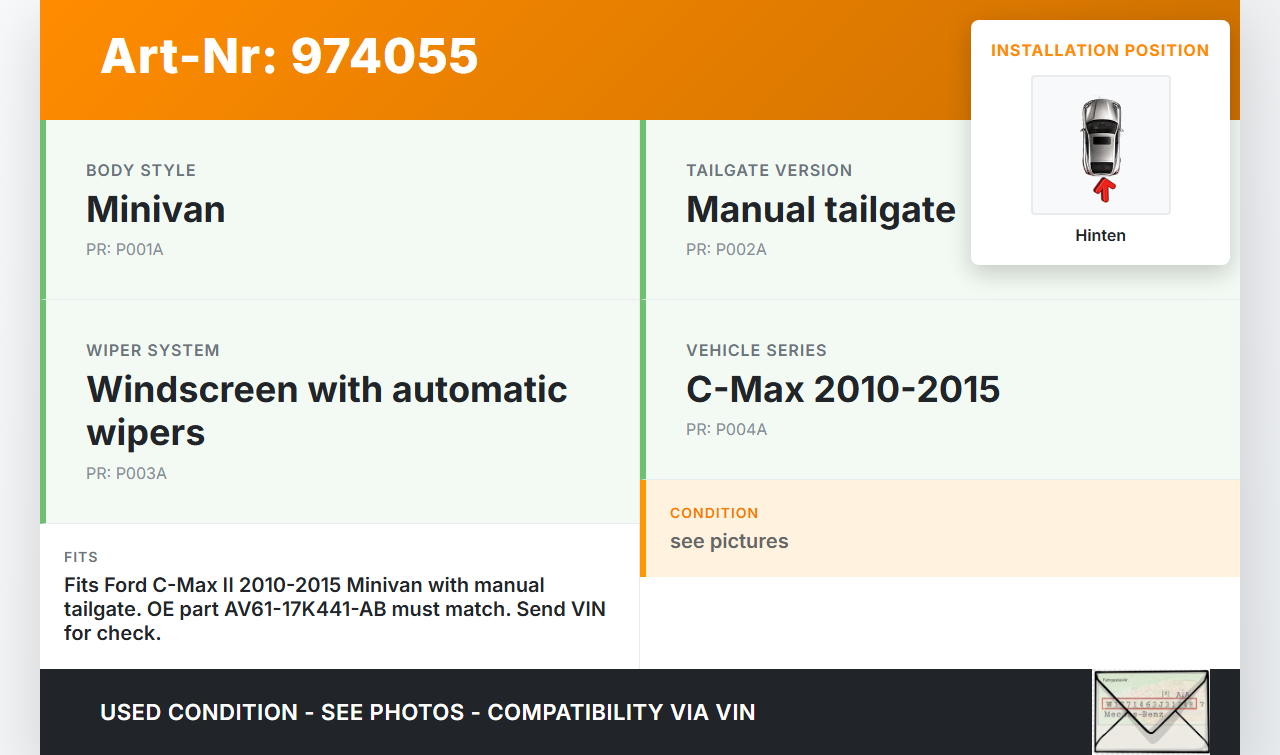This screenshot has width=1280, height=755.
Task: Click the Hinten position caption
Action: click(1100, 235)
